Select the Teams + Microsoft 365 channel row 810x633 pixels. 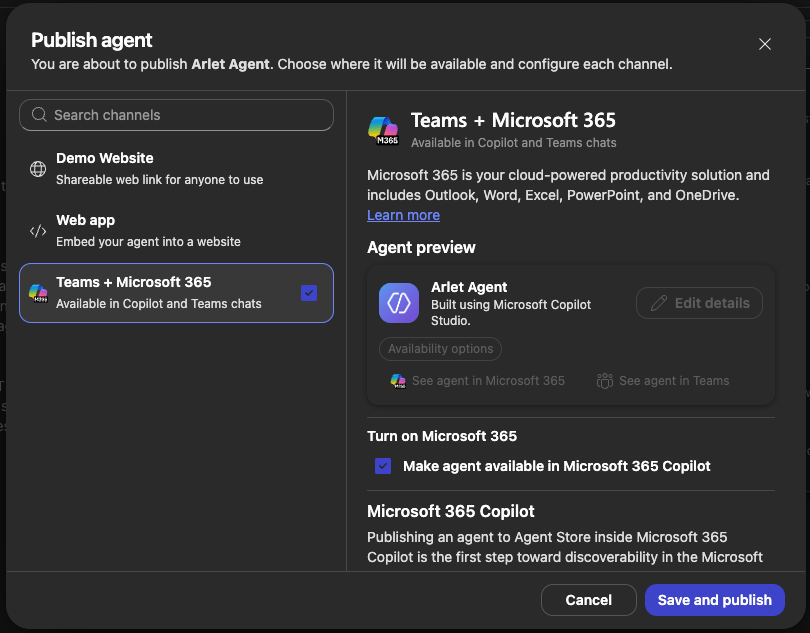pyautogui.click(x=176, y=293)
